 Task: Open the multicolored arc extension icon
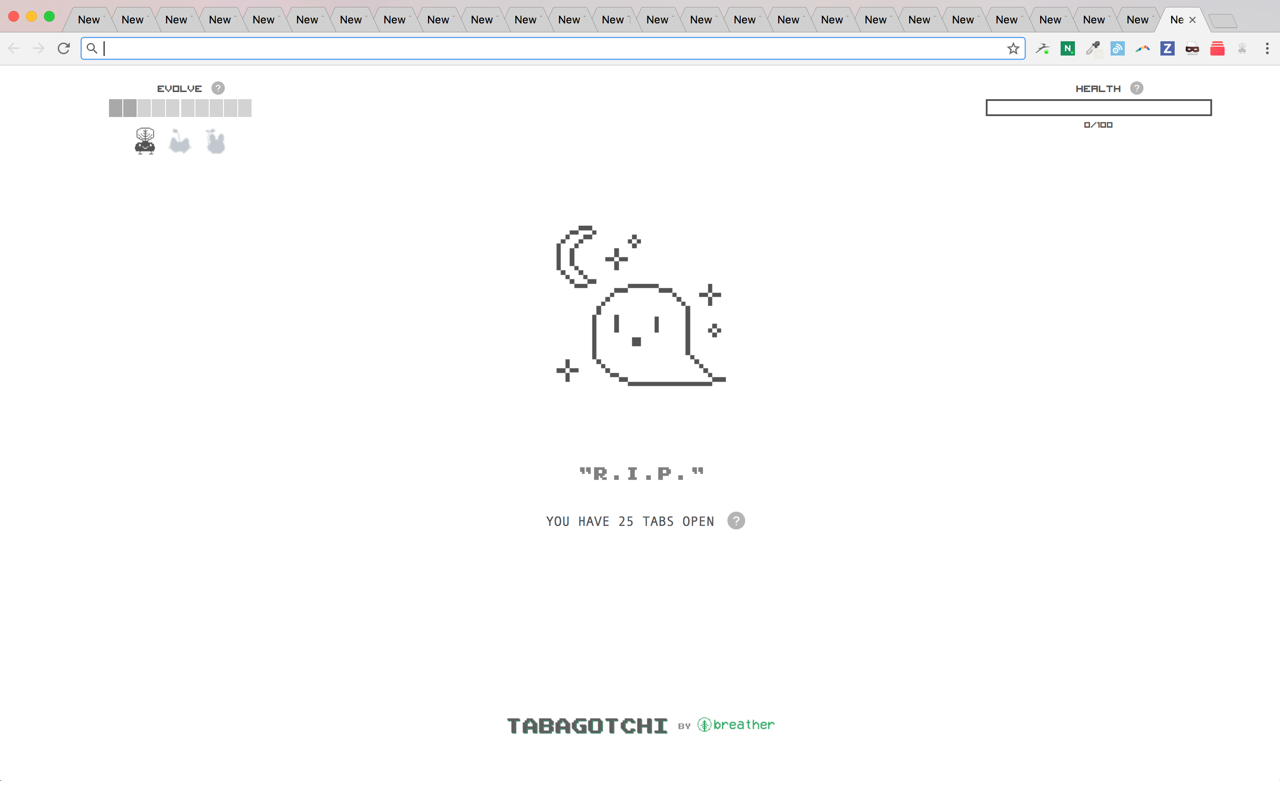[x=1142, y=48]
